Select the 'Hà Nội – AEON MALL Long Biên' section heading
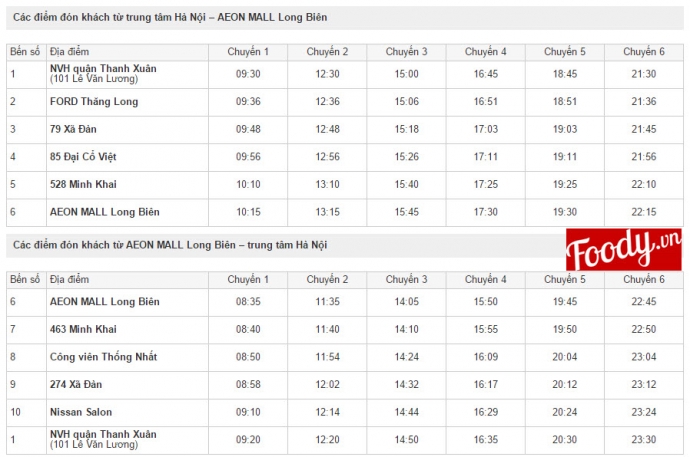690x457 pixels. coord(170,17)
